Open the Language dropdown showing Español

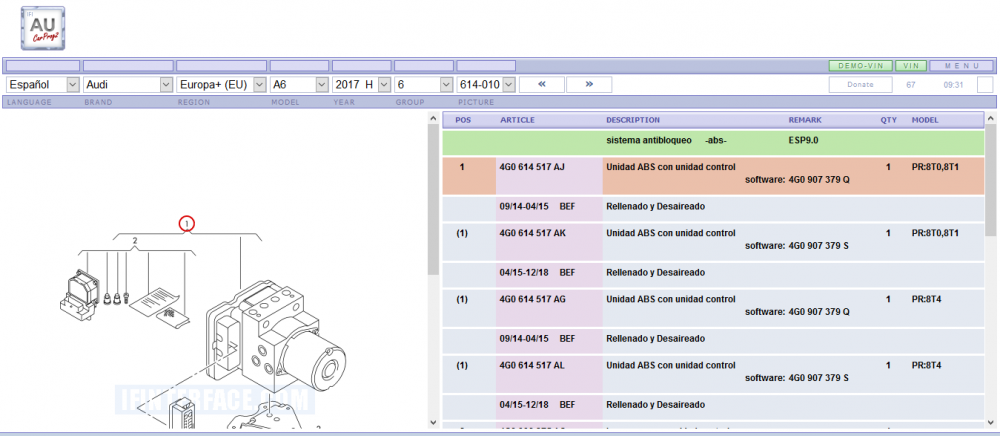pyautogui.click(x=43, y=84)
